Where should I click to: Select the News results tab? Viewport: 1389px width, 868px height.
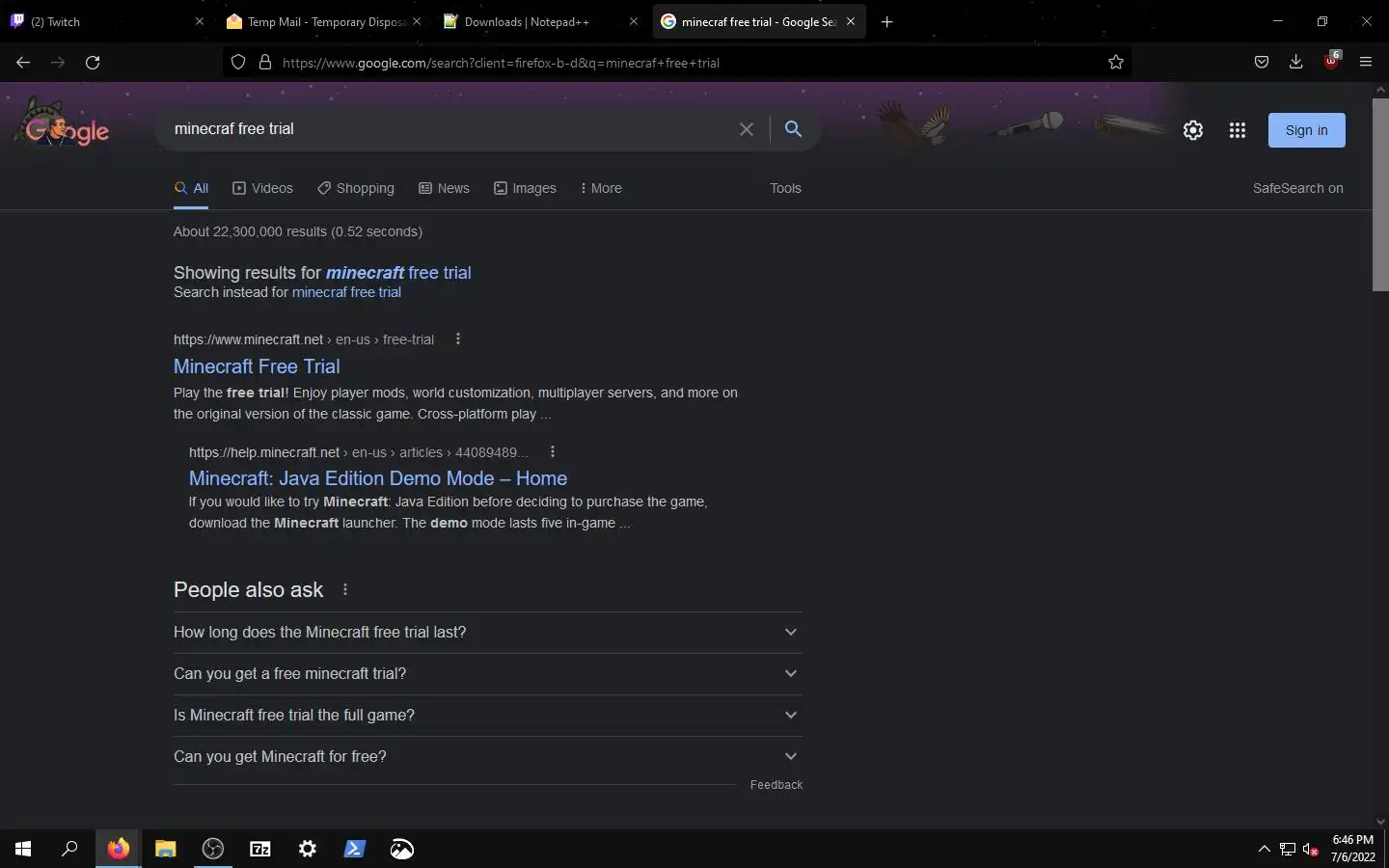coord(444,188)
